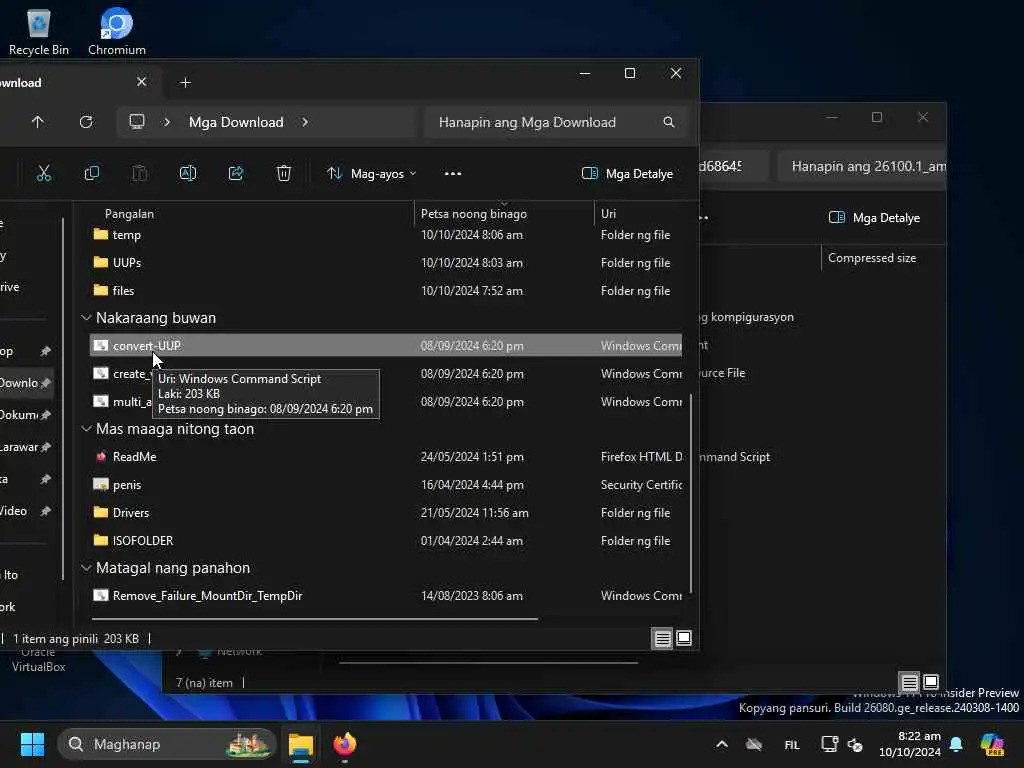Close the Download tab
1024x768 pixels.
pos(142,82)
